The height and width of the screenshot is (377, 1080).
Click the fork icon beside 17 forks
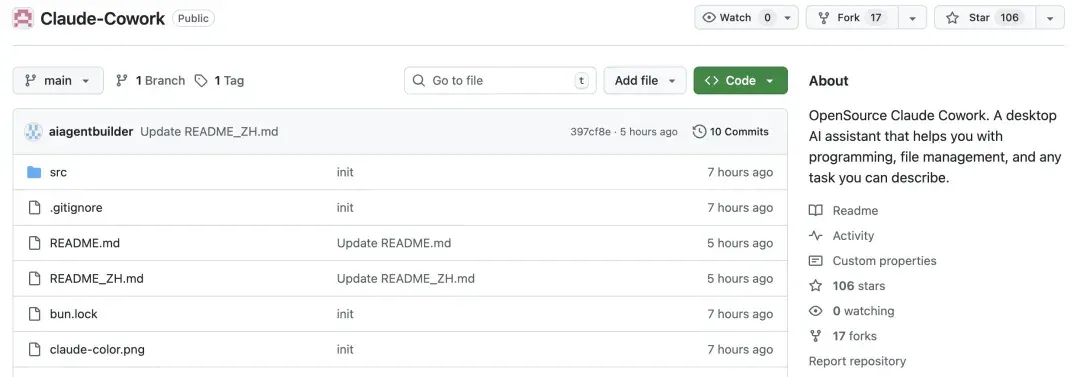tap(816, 336)
